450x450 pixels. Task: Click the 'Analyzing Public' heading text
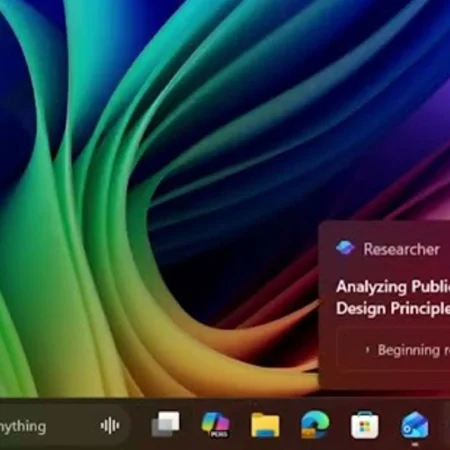393,287
